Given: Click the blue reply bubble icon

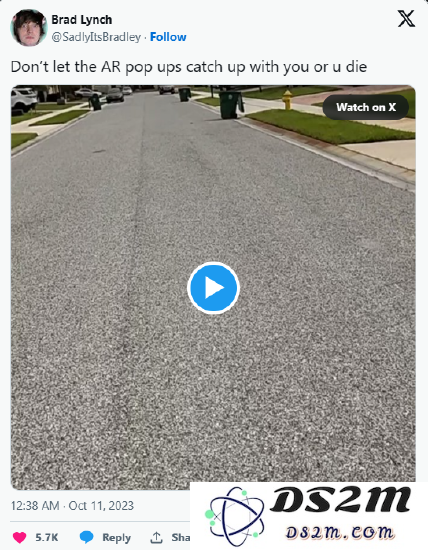Looking at the screenshot, I should point(86,537).
